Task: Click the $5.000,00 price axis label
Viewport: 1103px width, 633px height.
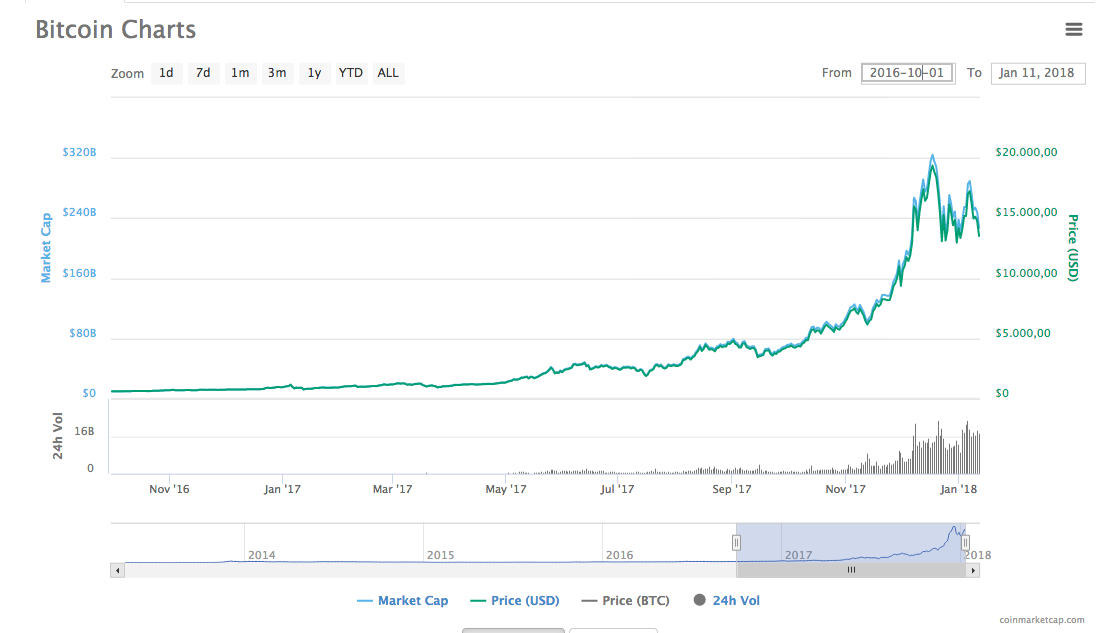Action: tap(1023, 333)
